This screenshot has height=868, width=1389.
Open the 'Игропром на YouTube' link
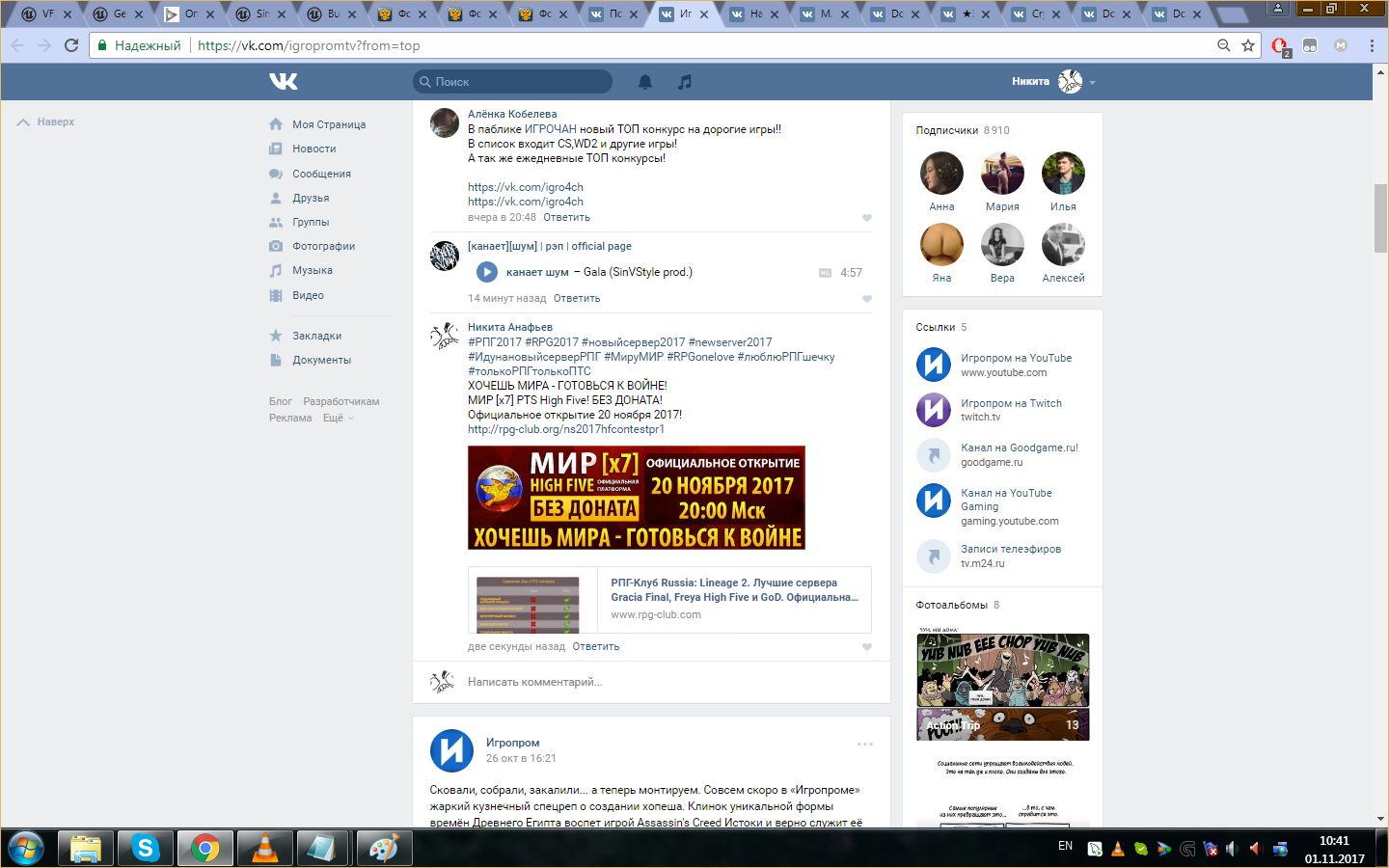[x=1016, y=358]
